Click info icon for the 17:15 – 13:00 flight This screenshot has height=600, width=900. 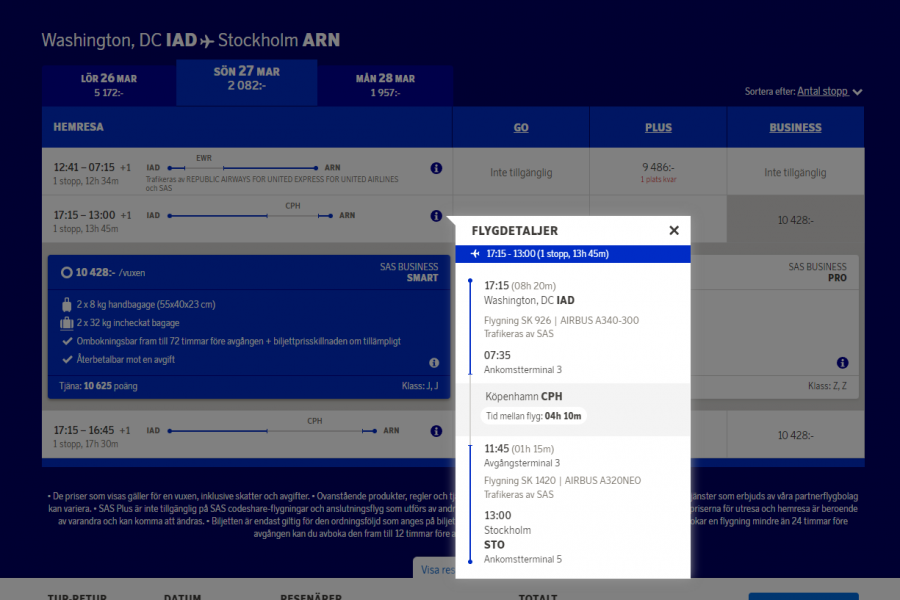click(x=436, y=216)
